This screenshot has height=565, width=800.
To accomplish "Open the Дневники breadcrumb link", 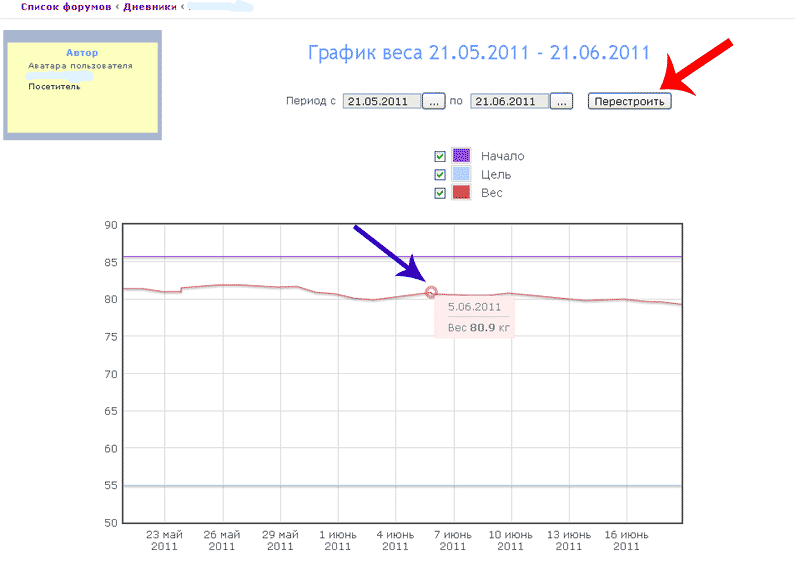I will (x=150, y=6).
